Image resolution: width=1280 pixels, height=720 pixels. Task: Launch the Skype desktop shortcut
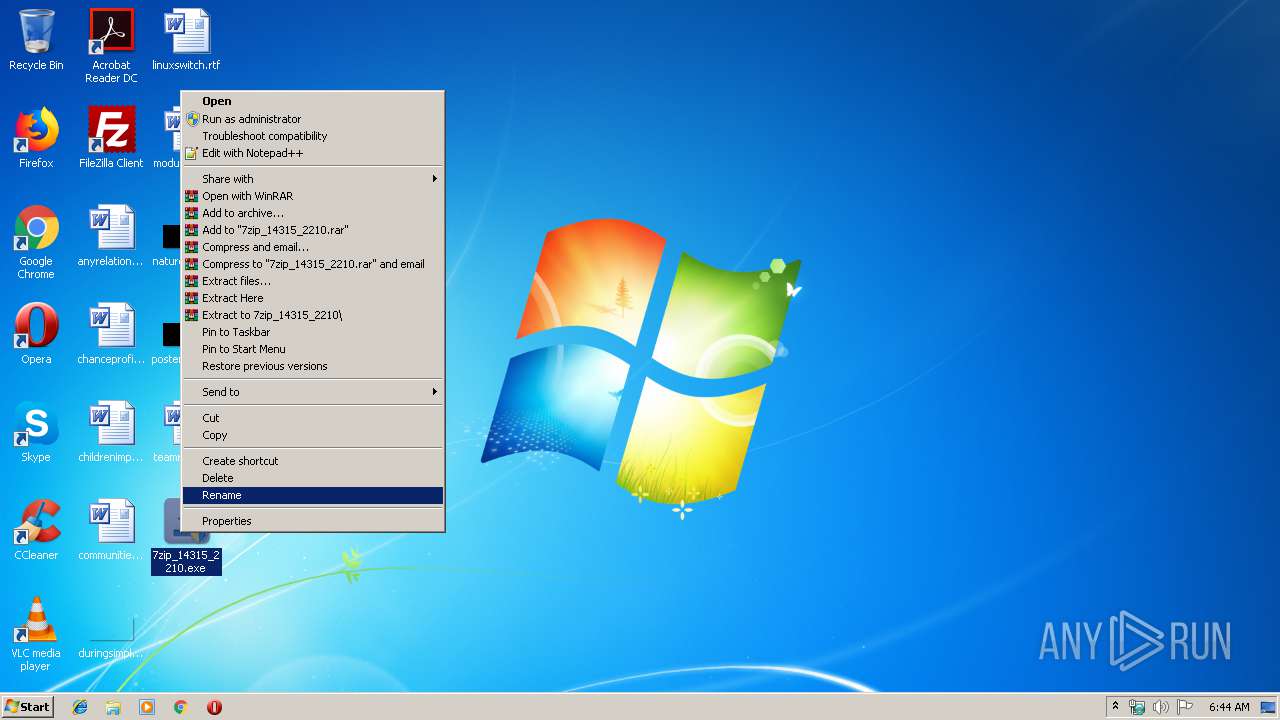tap(36, 432)
